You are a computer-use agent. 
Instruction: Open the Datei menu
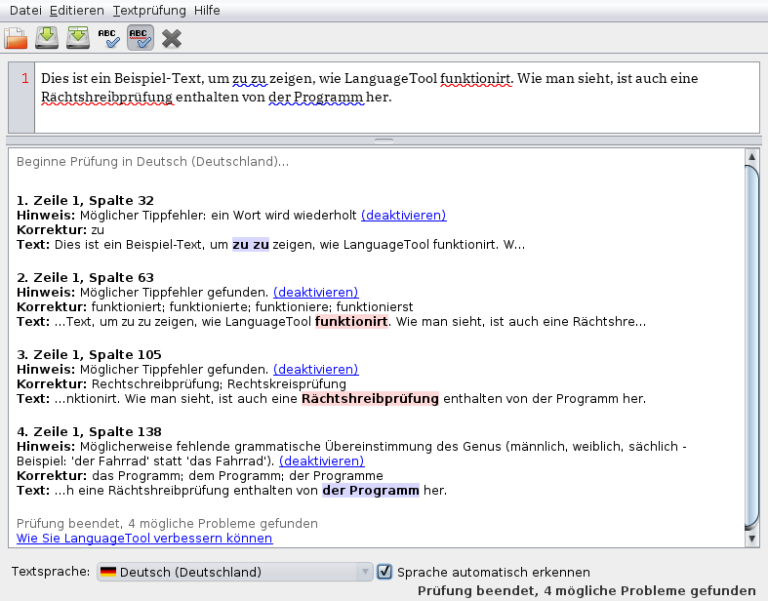coord(25,10)
